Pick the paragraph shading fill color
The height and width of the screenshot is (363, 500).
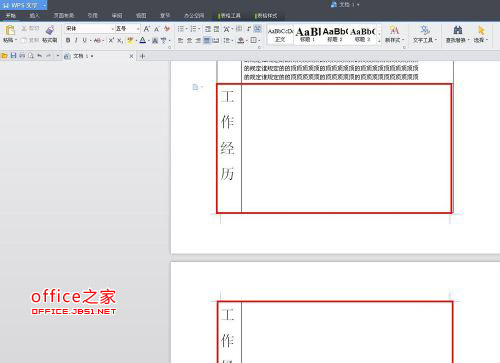coord(241,41)
